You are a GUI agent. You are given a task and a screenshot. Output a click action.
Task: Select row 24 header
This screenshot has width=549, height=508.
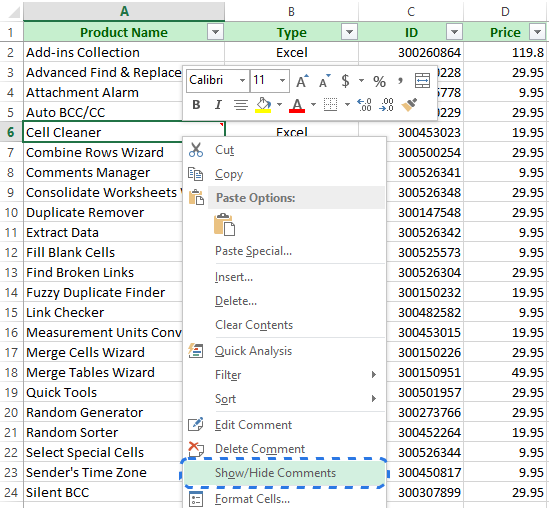(11, 492)
